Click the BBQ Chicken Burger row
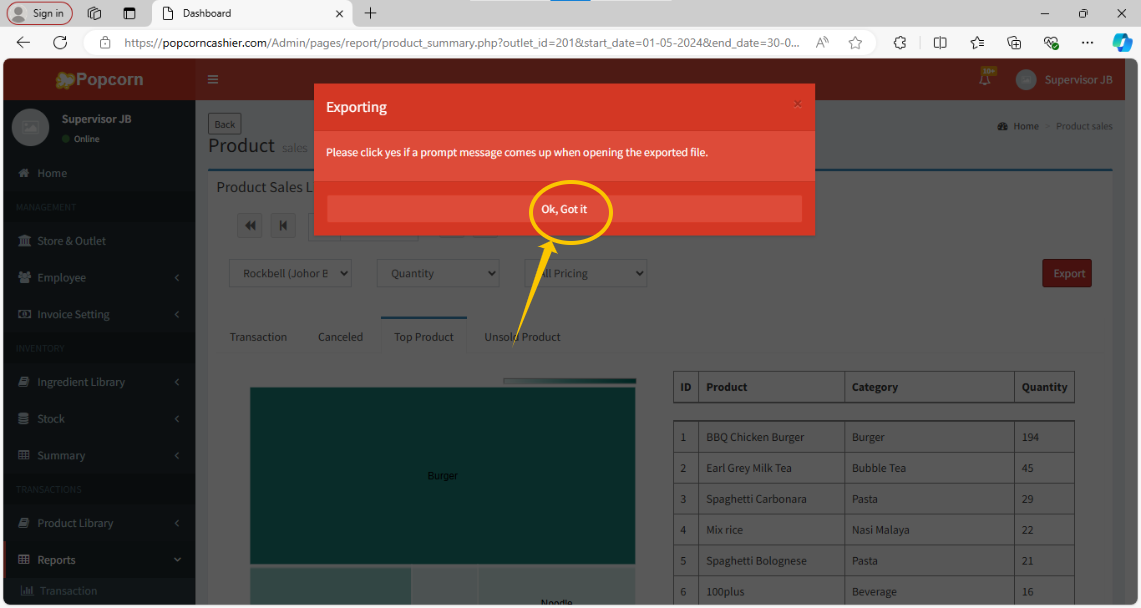 point(873,437)
